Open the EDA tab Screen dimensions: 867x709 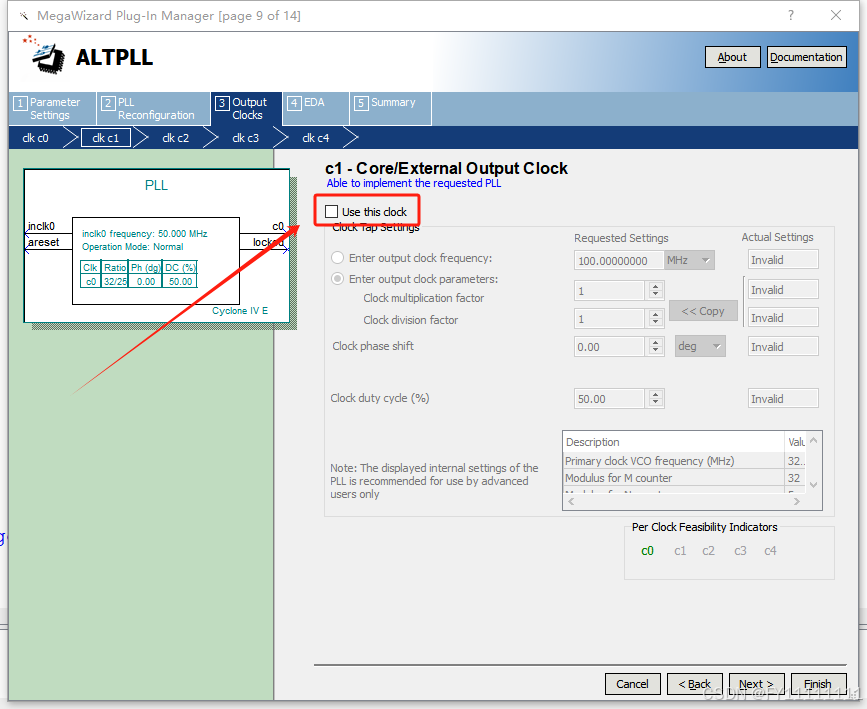tap(315, 108)
